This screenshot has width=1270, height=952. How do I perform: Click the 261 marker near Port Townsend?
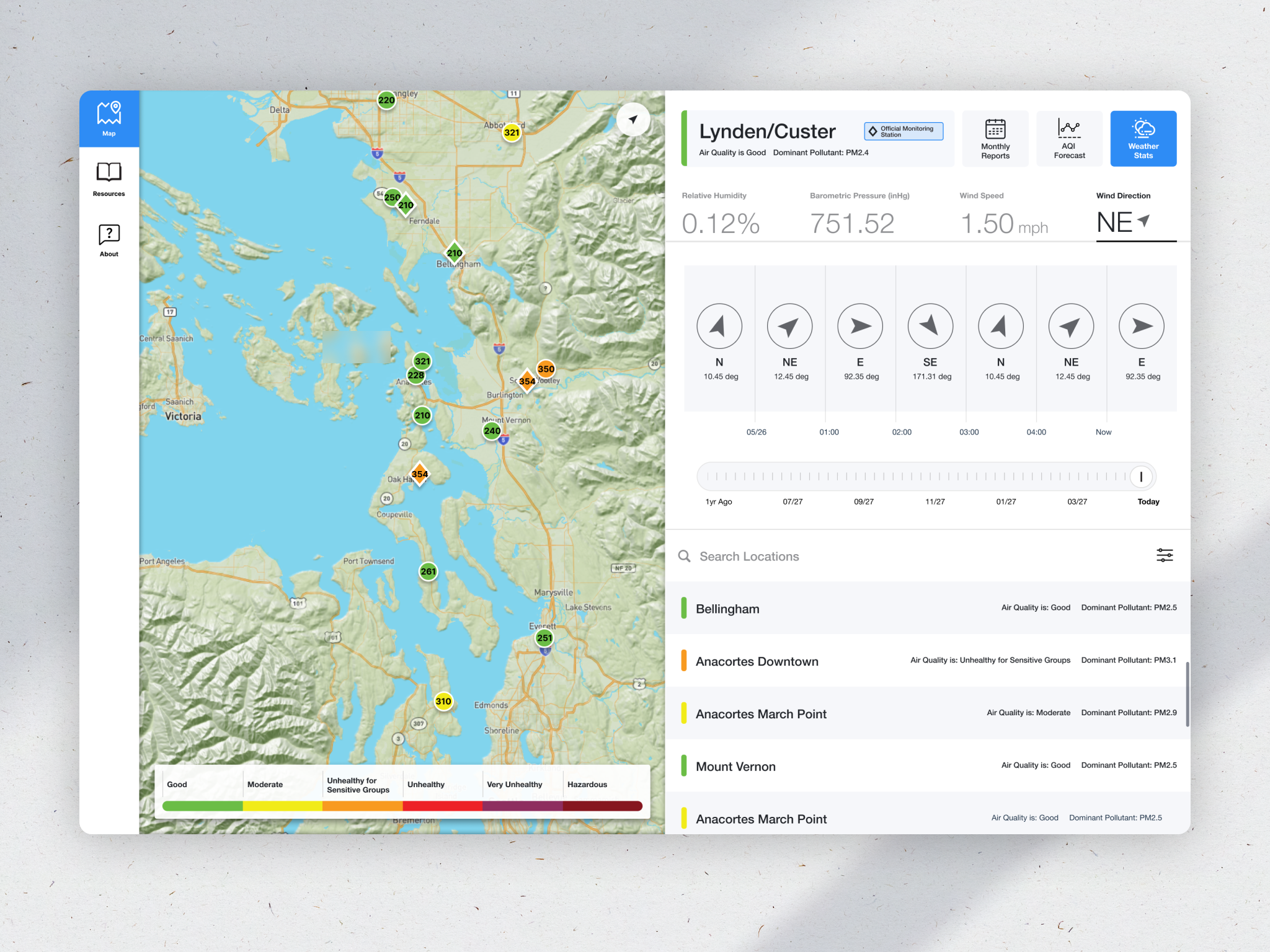coord(429,571)
